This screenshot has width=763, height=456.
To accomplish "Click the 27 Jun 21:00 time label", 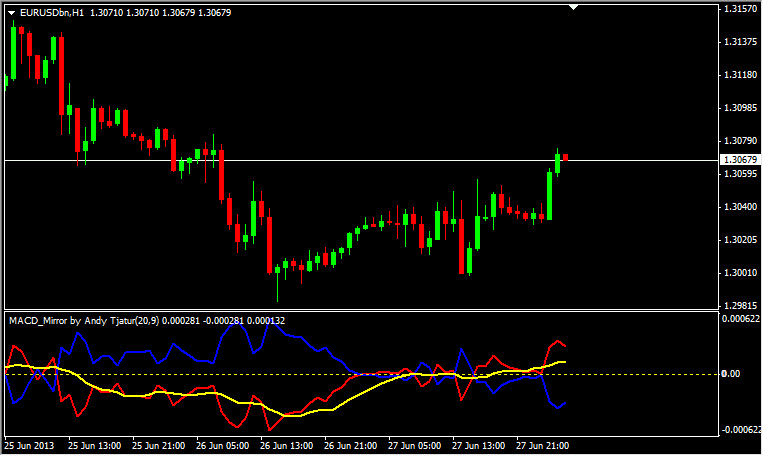I will pyautogui.click(x=542, y=446).
